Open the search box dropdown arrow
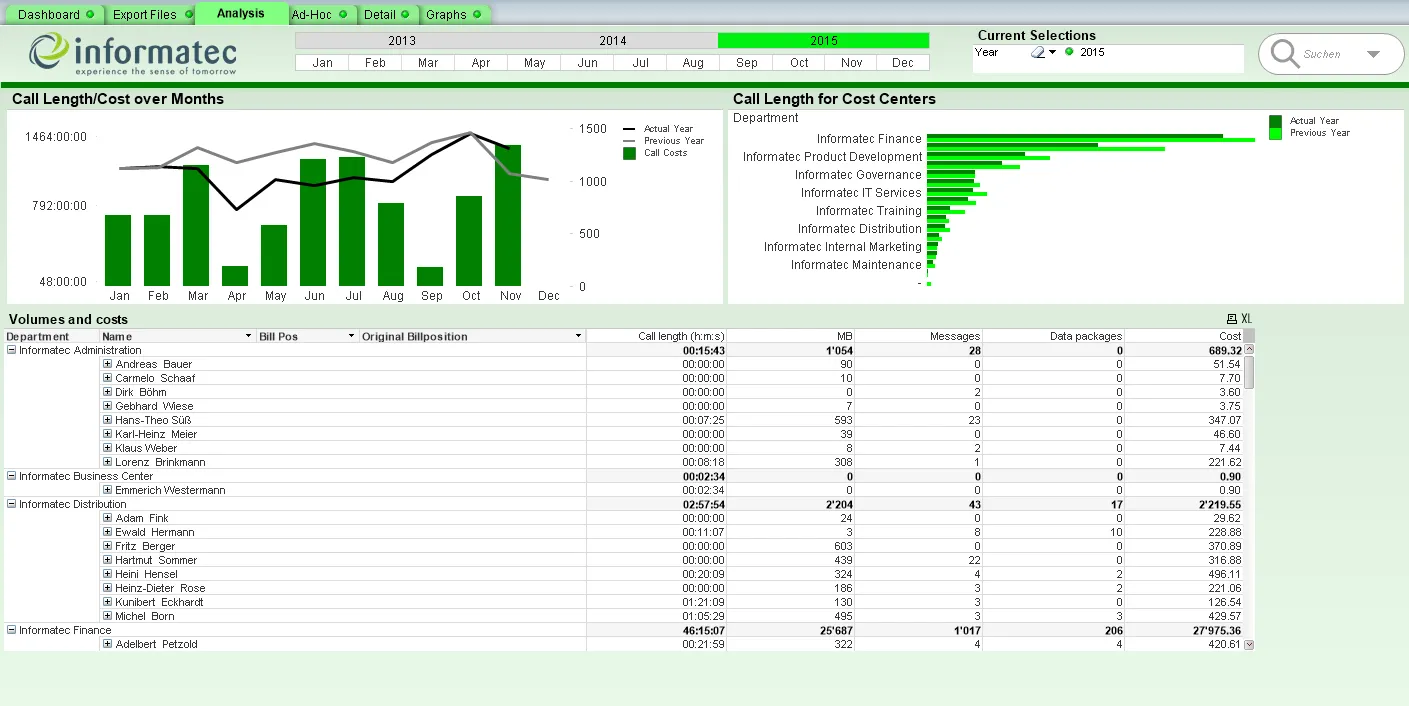The image size is (1409, 706). 1372,54
